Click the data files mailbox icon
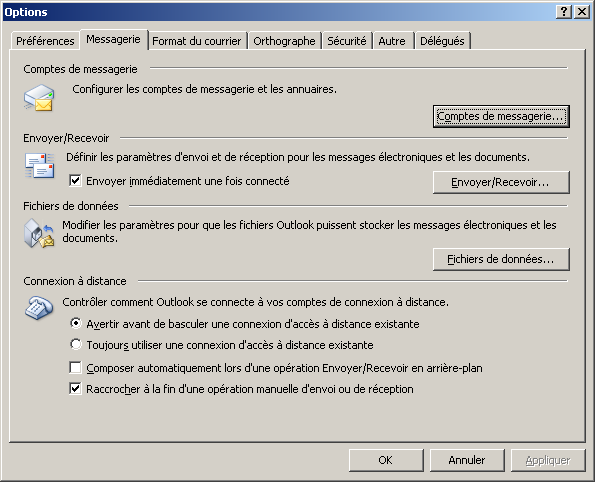This screenshot has width=595, height=482. pyautogui.click(x=39, y=233)
